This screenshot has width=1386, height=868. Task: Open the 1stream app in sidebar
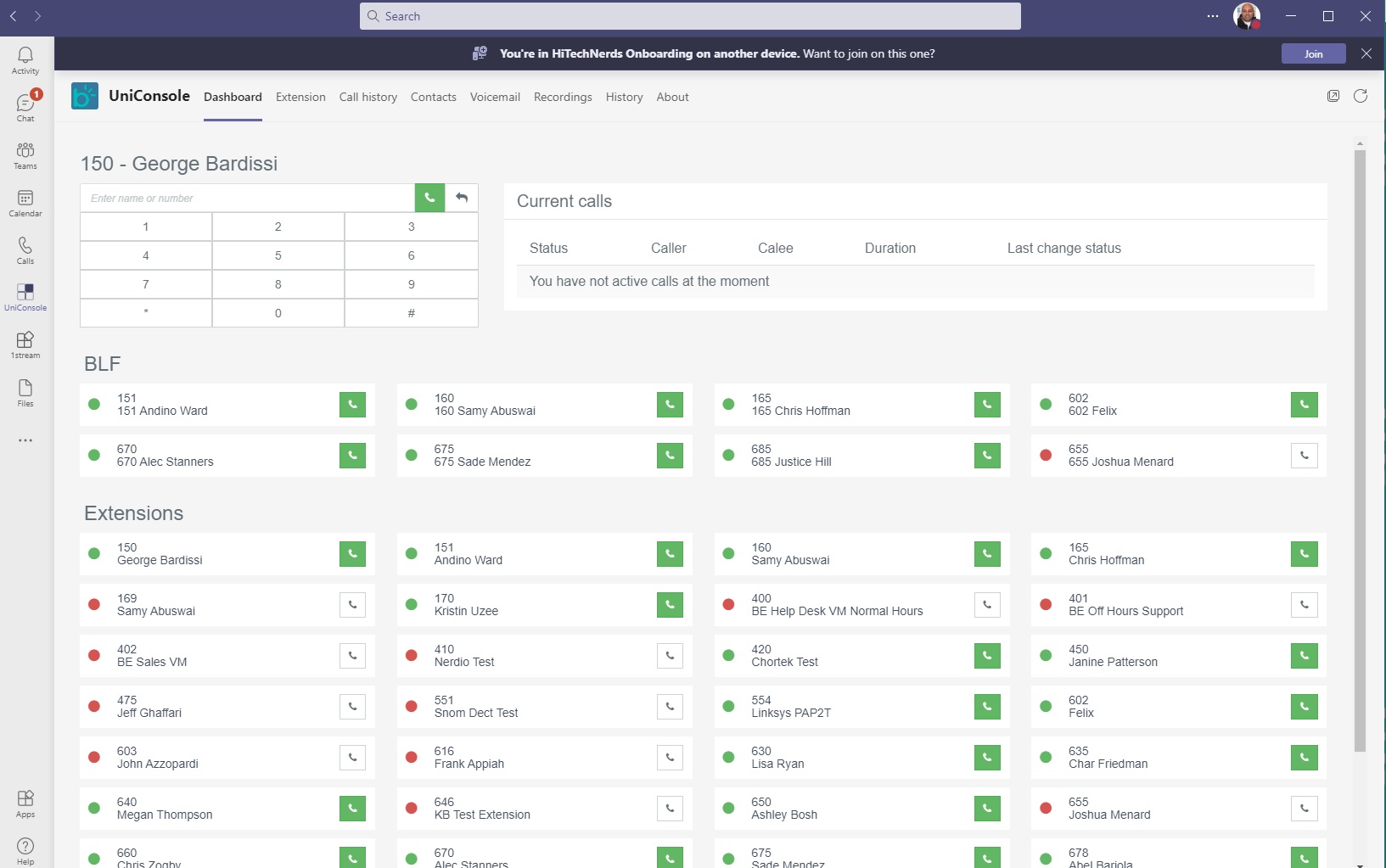pyautogui.click(x=25, y=344)
